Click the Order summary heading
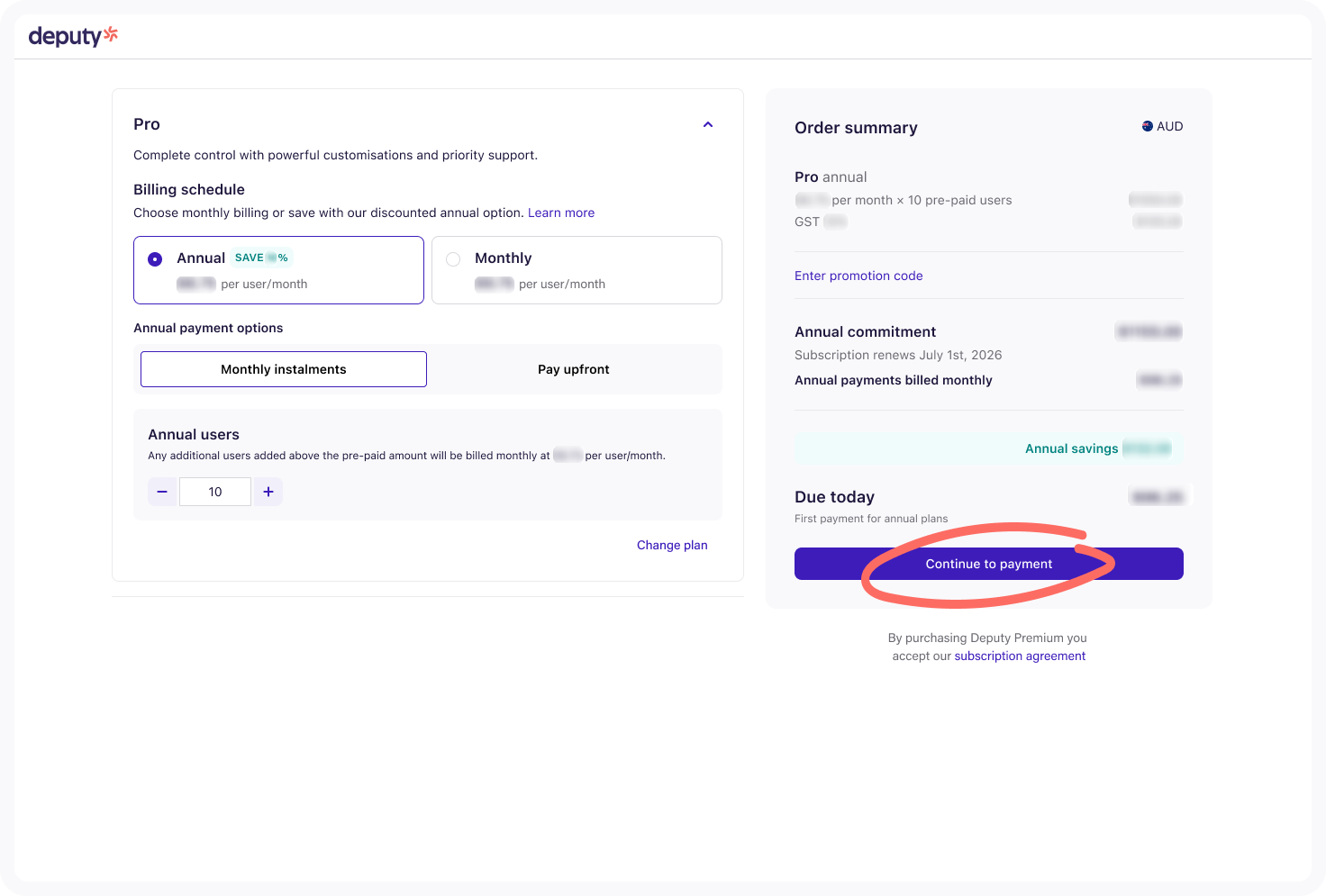The height and width of the screenshot is (896, 1326). (856, 128)
